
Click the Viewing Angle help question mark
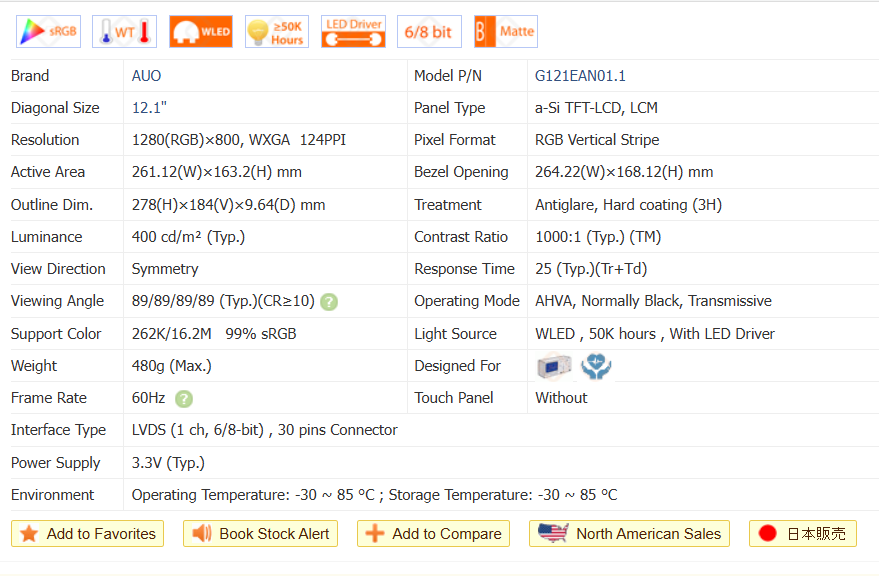329,302
